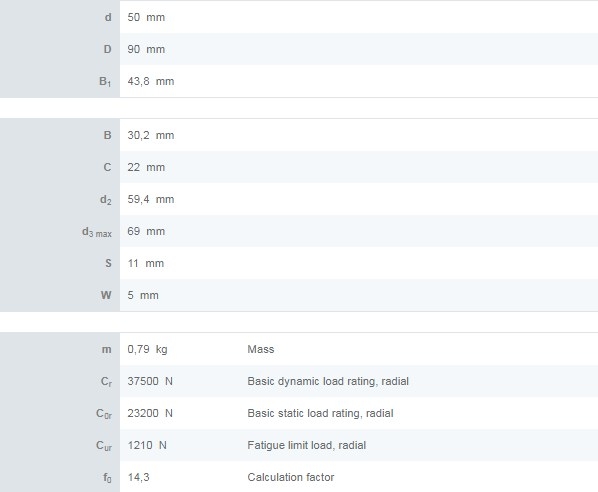Viewport: 598px width, 492px height.
Task: Select the B1 parameter label
Action: click(105, 82)
